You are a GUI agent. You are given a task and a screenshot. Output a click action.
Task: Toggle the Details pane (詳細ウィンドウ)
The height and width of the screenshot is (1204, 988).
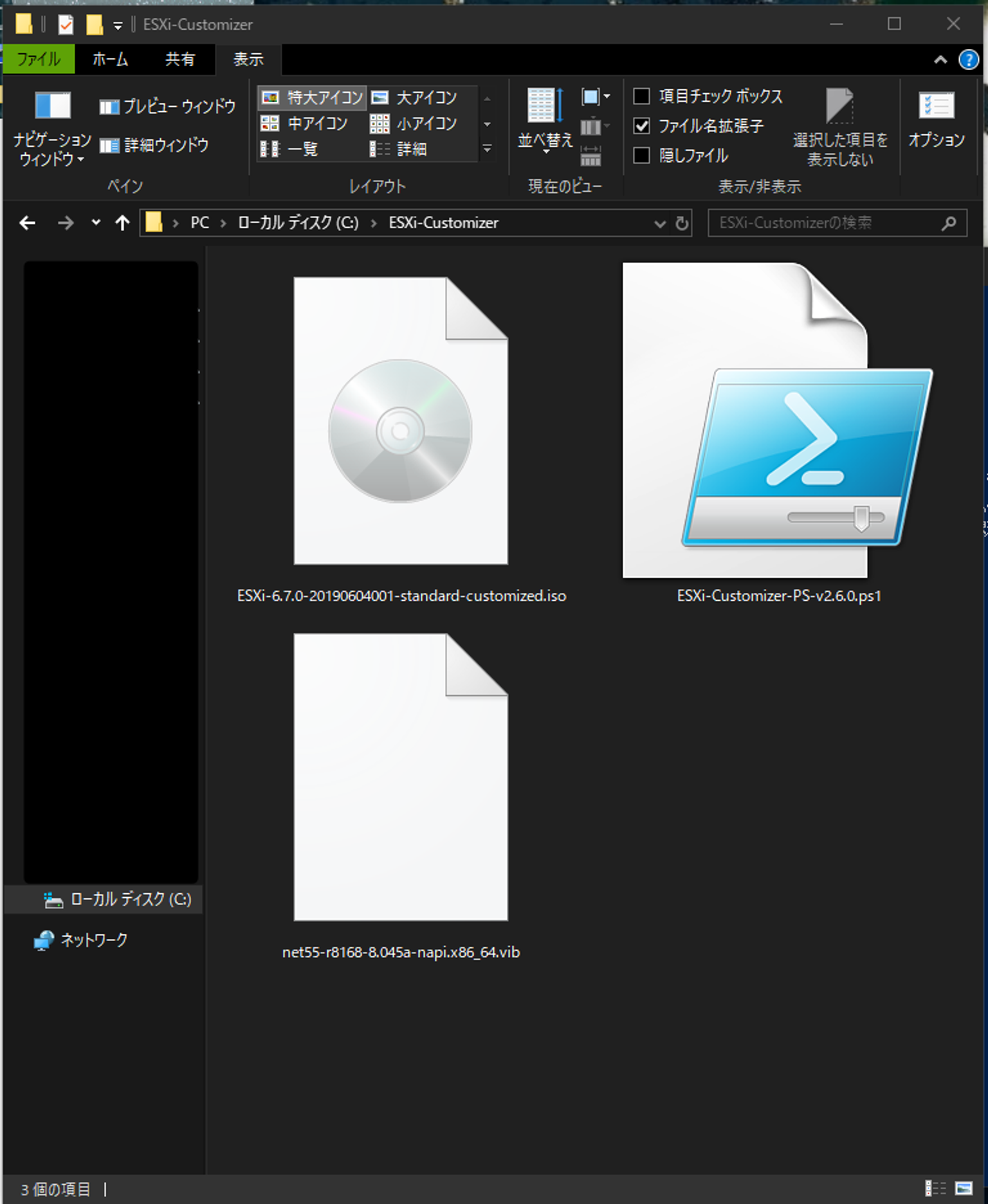[154, 145]
